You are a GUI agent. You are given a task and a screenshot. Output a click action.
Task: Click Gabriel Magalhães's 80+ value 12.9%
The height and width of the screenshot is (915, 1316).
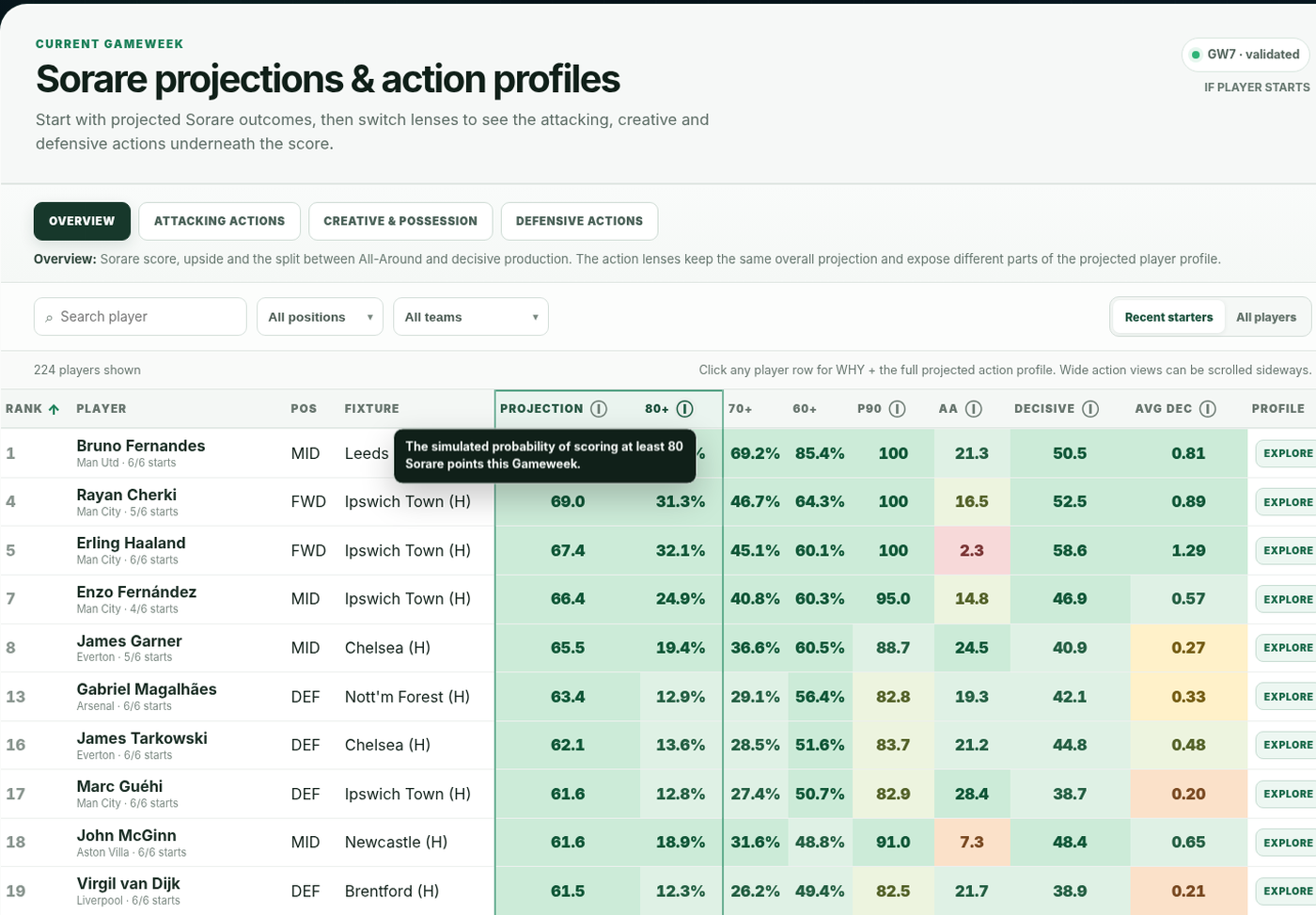681,697
